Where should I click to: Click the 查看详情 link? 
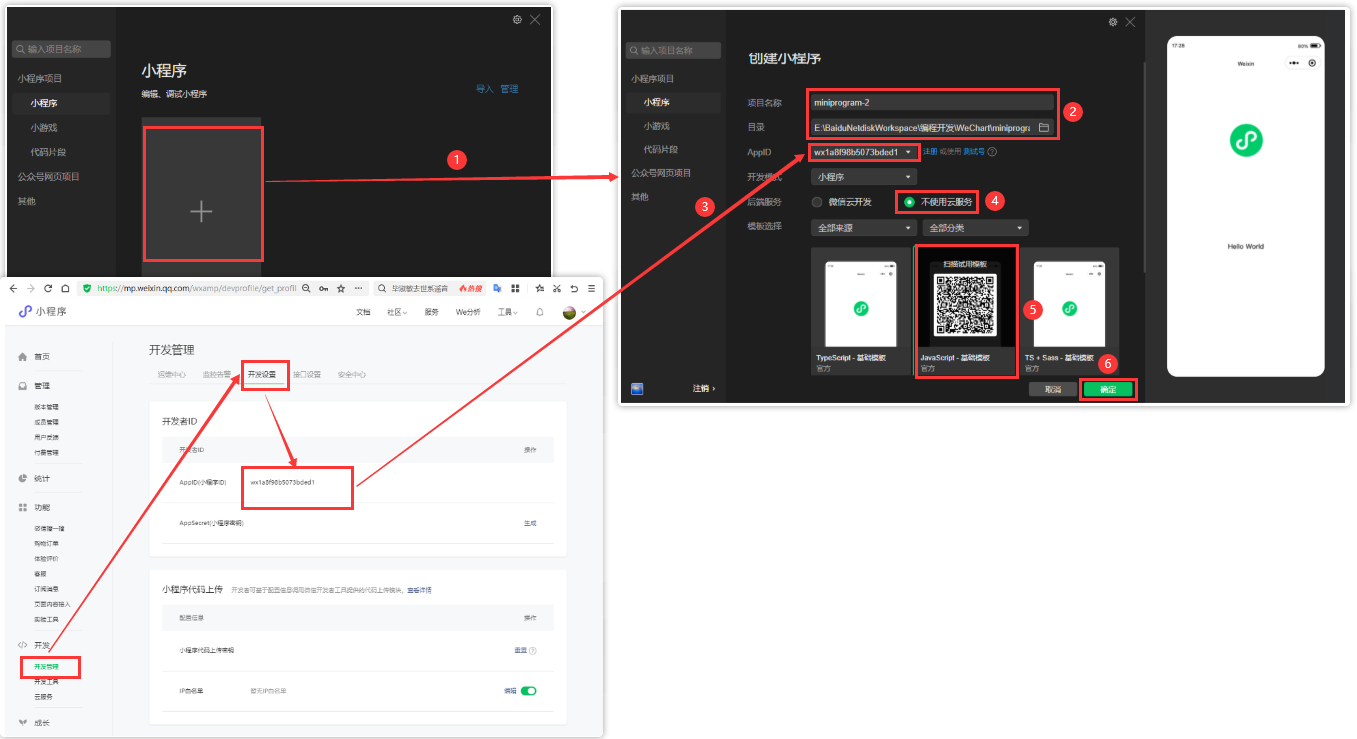click(420, 591)
